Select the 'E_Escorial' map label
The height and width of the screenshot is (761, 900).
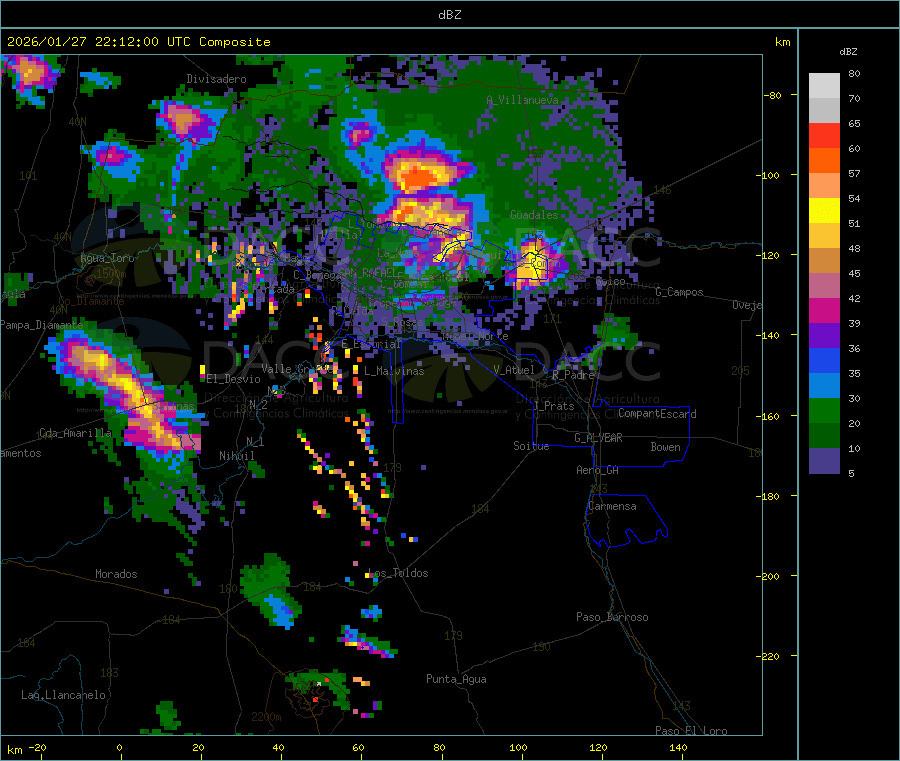coord(371,344)
